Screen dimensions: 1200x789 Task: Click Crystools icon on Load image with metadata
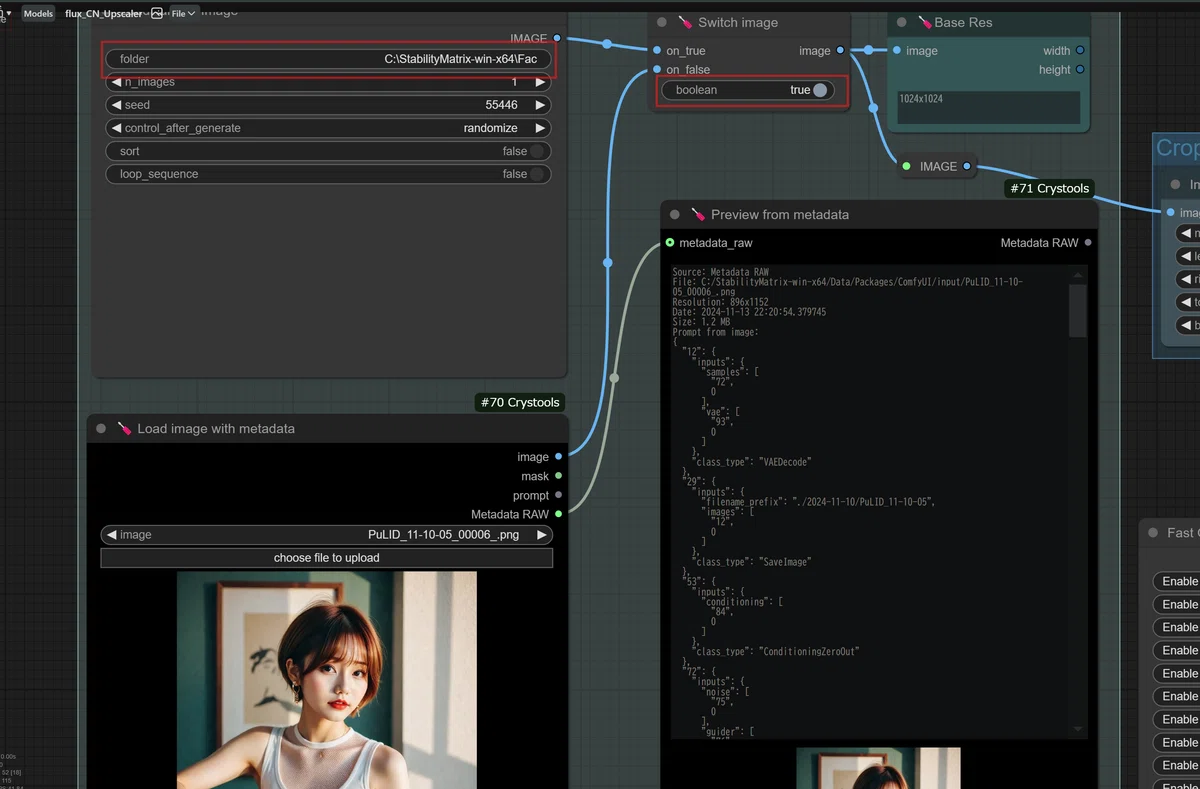click(124, 428)
